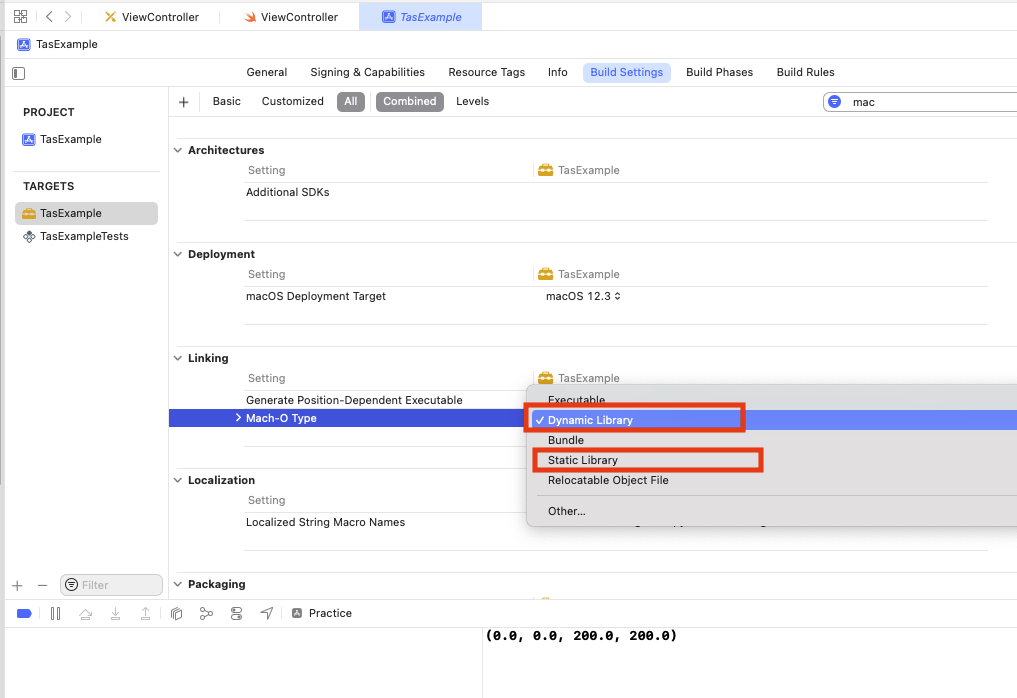Show Basic build settings
Viewport: 1017px width, 698px height.
(226, 101)
